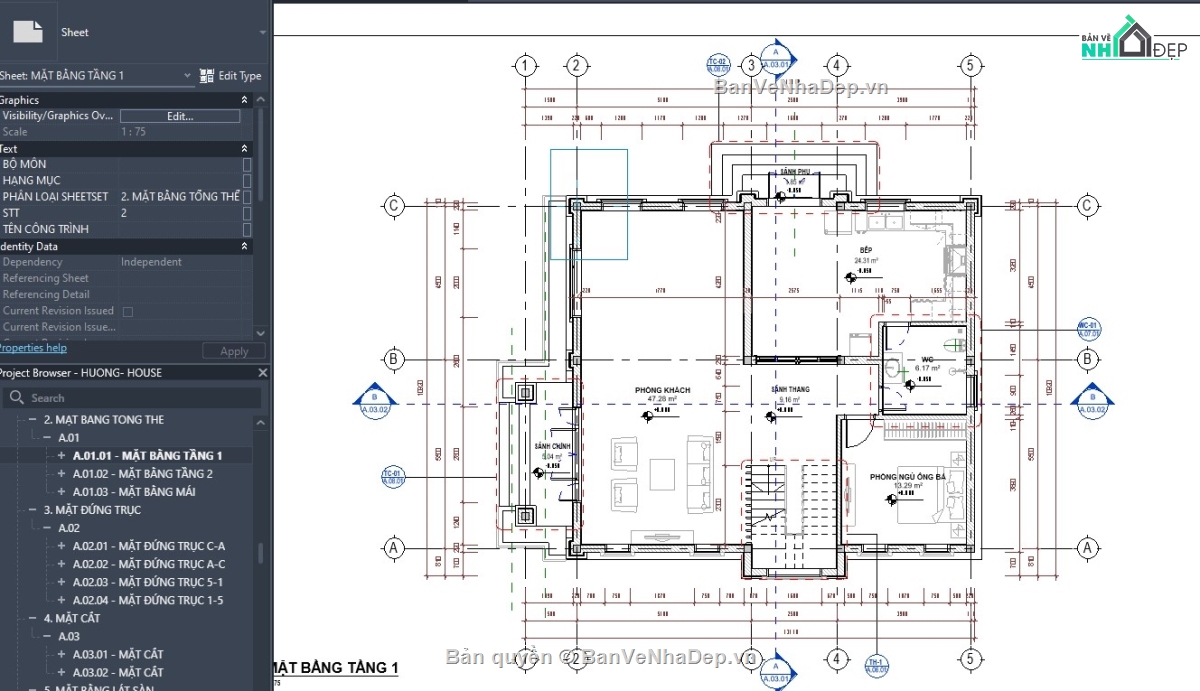
Task: Collapse the Graphics properties group
Action: (245, 100)
